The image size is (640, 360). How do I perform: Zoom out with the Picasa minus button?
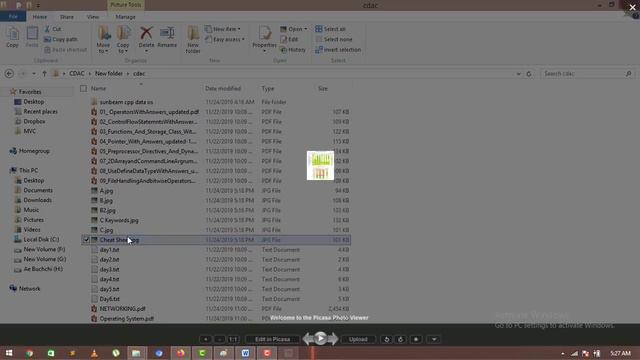[220, 339]
